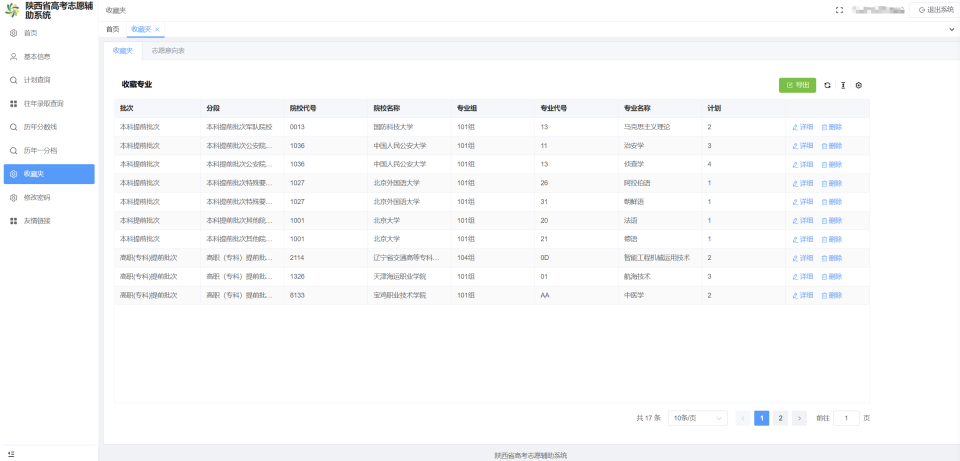960x461 pixels.
Task: Click the 基本信息 user icon in sidebar
Action: (13, 57)
